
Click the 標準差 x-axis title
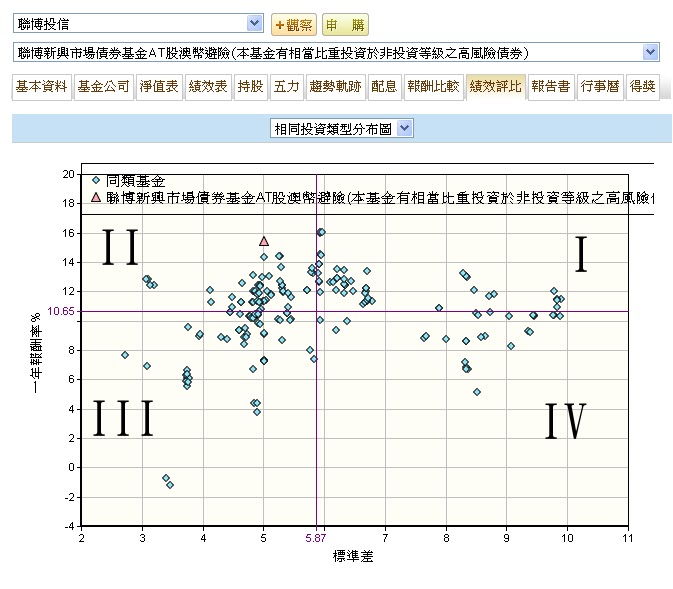[x=353, y=556]
